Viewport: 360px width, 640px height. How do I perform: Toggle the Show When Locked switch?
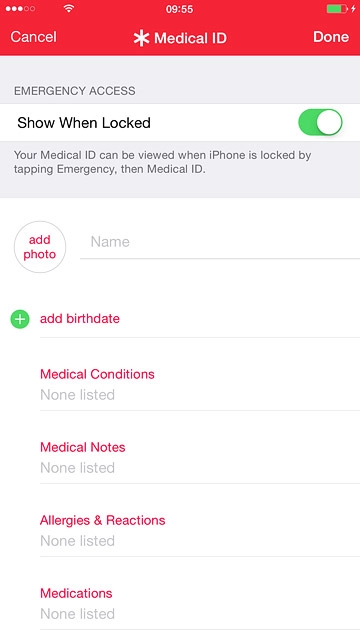pos(320,122)
